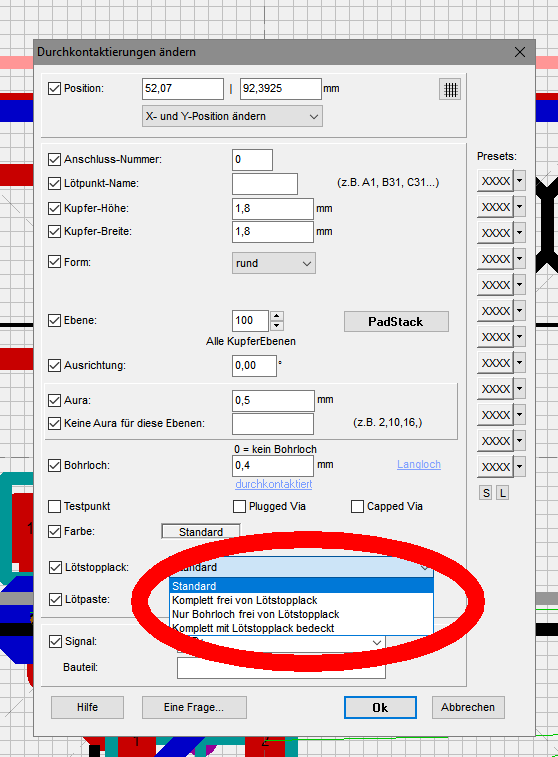558x757 pixels.
Task: Toggle the Farbe checkbox
Action: [55, 532]
